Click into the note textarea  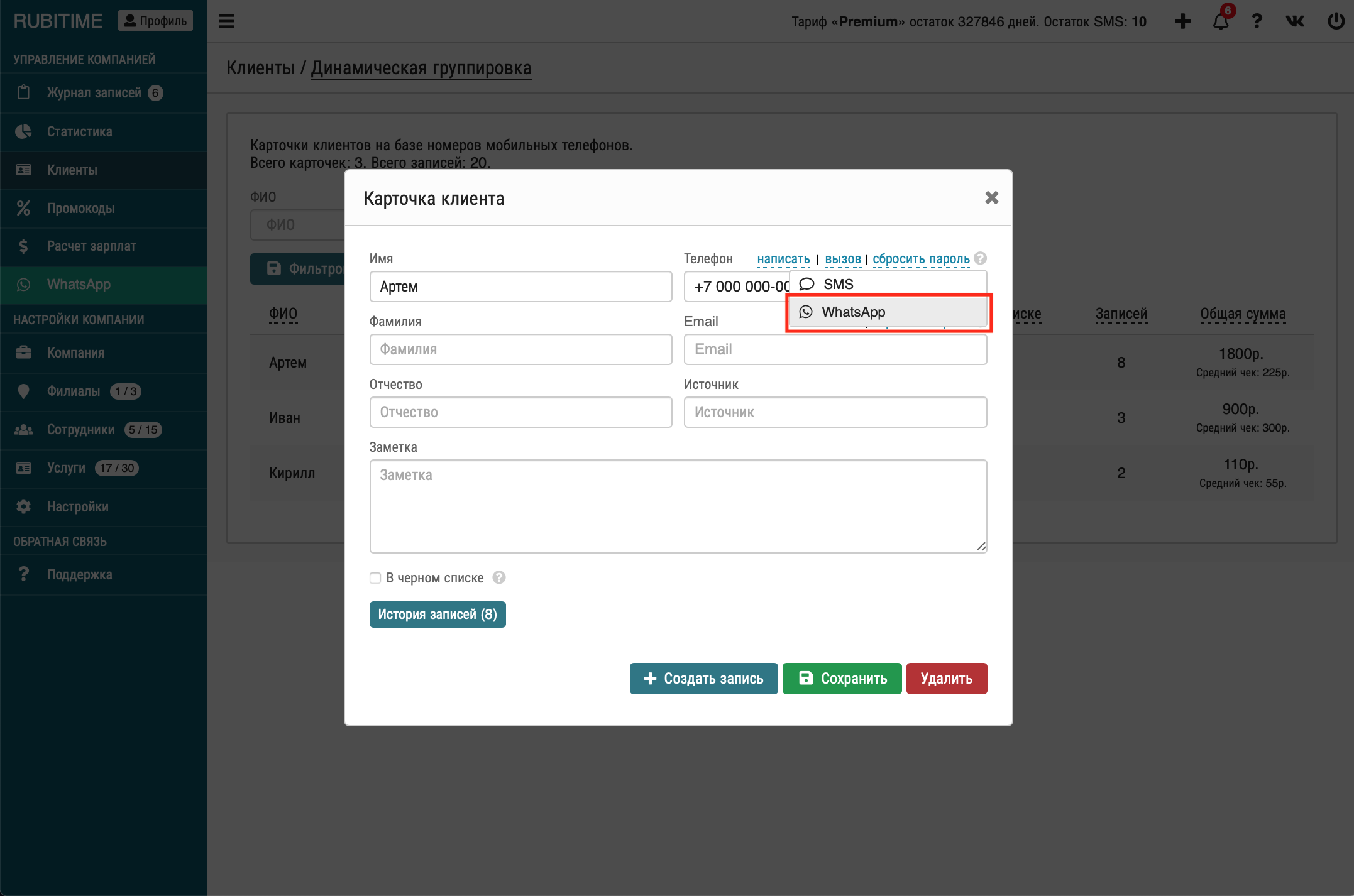coord(678,506)
